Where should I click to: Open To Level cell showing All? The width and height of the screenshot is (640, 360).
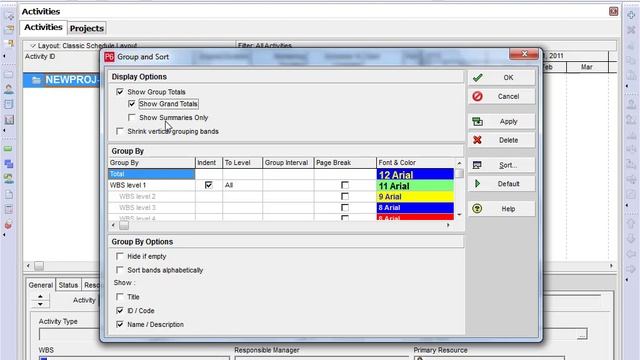pos(242,185)
